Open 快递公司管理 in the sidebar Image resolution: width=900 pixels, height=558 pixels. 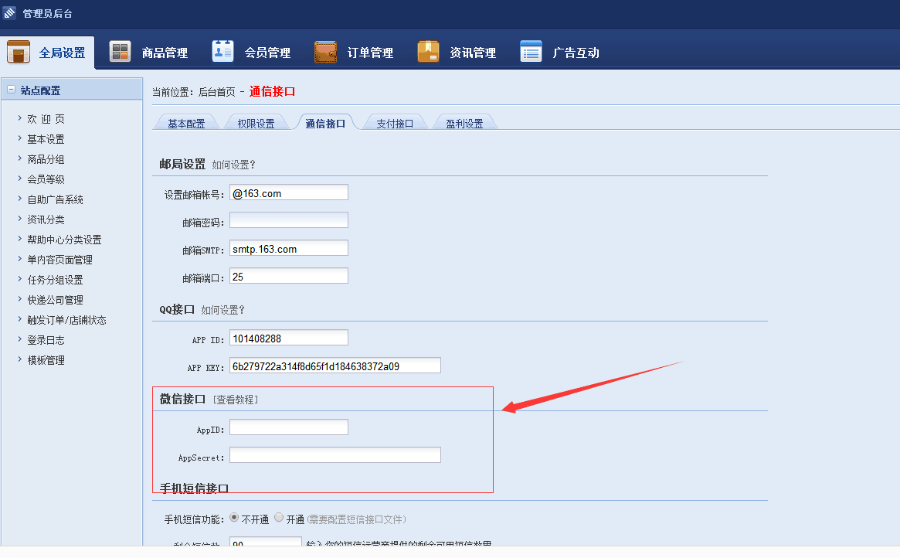55,300
